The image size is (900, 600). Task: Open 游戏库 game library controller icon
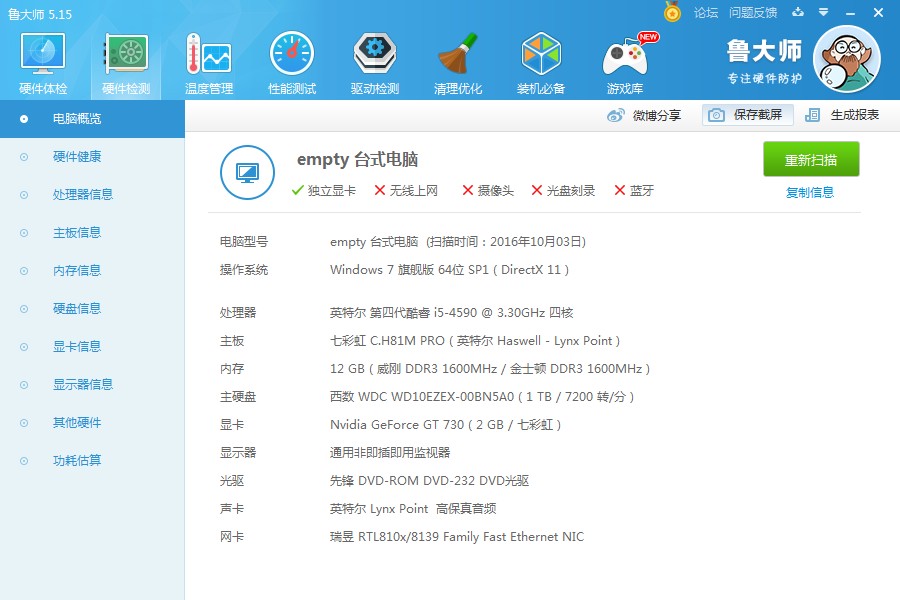point(625,63)
